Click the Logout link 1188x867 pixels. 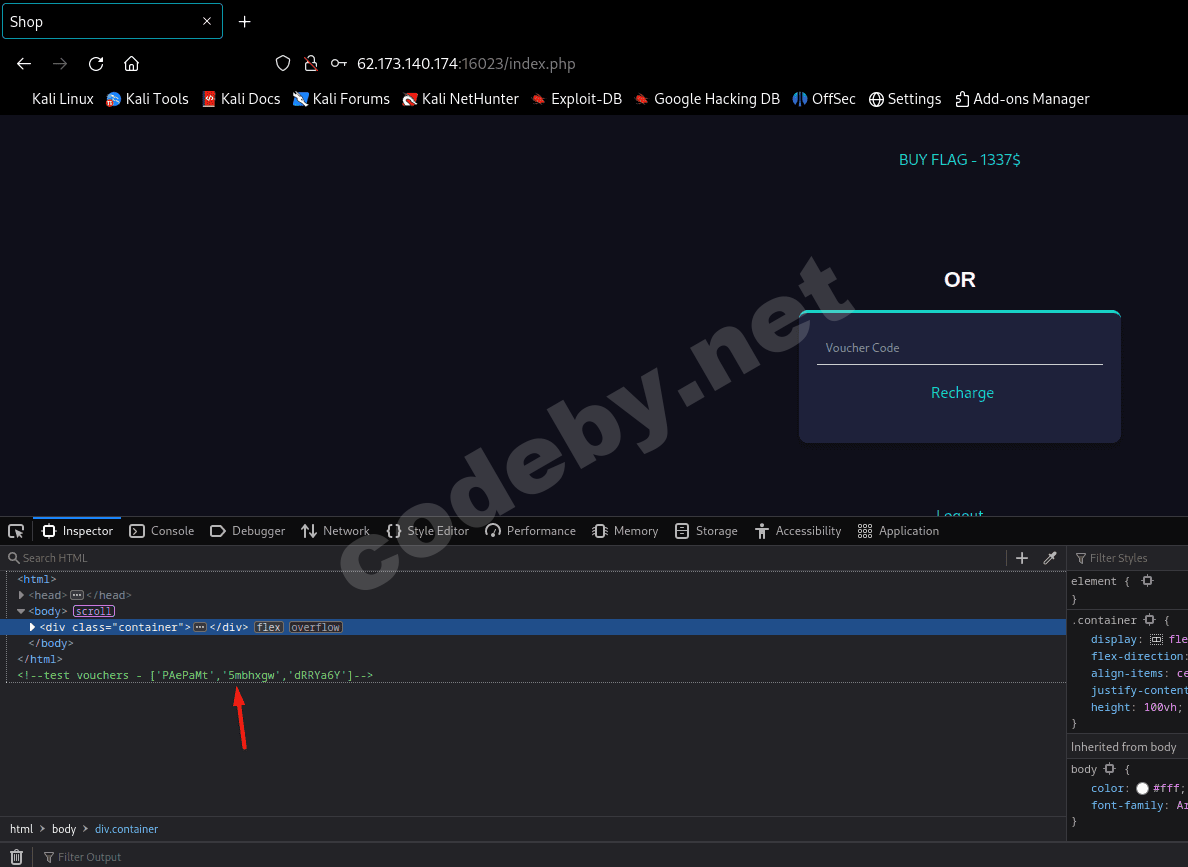point(959,514)
